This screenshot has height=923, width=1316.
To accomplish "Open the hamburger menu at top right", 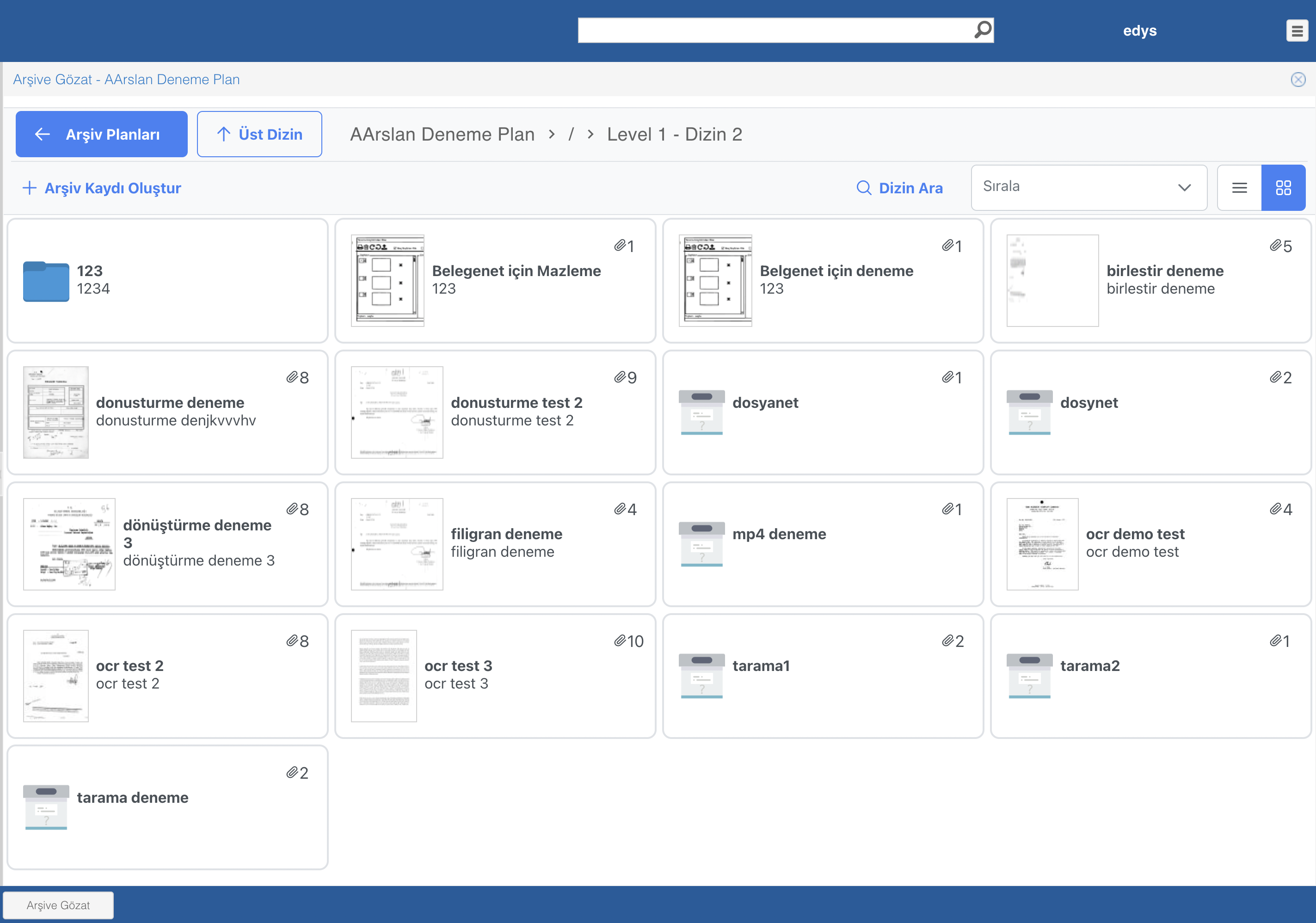I will 1297,31.
